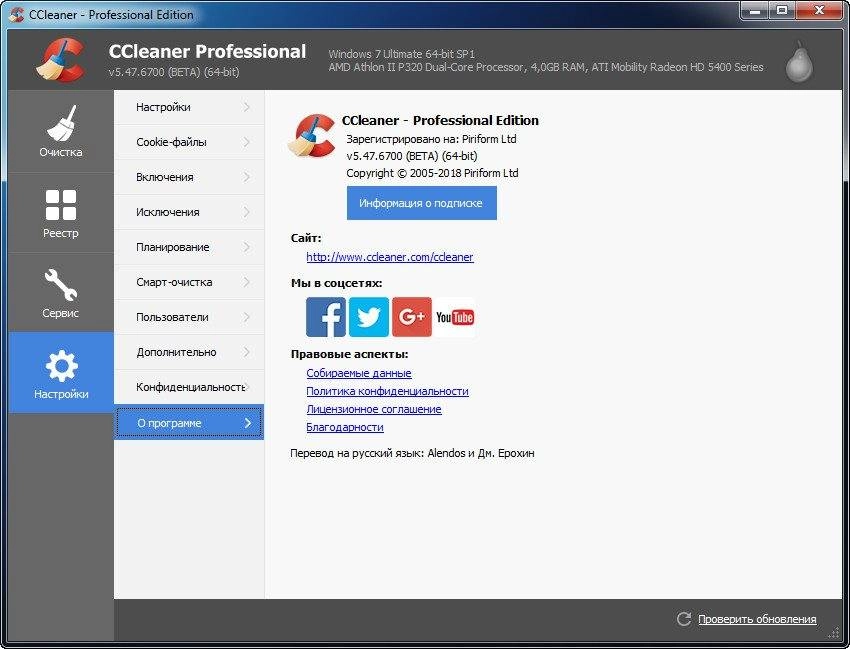Maximize the CCleaner window
The image size is (850, 649).
782,10
